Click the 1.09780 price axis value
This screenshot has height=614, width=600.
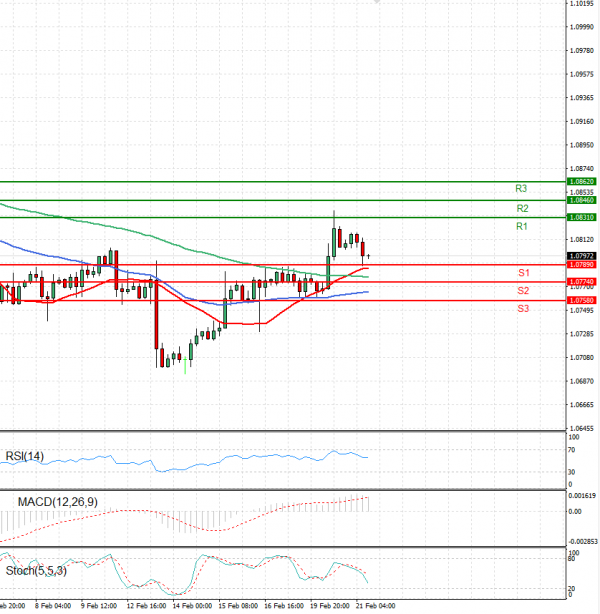(582, 51)
